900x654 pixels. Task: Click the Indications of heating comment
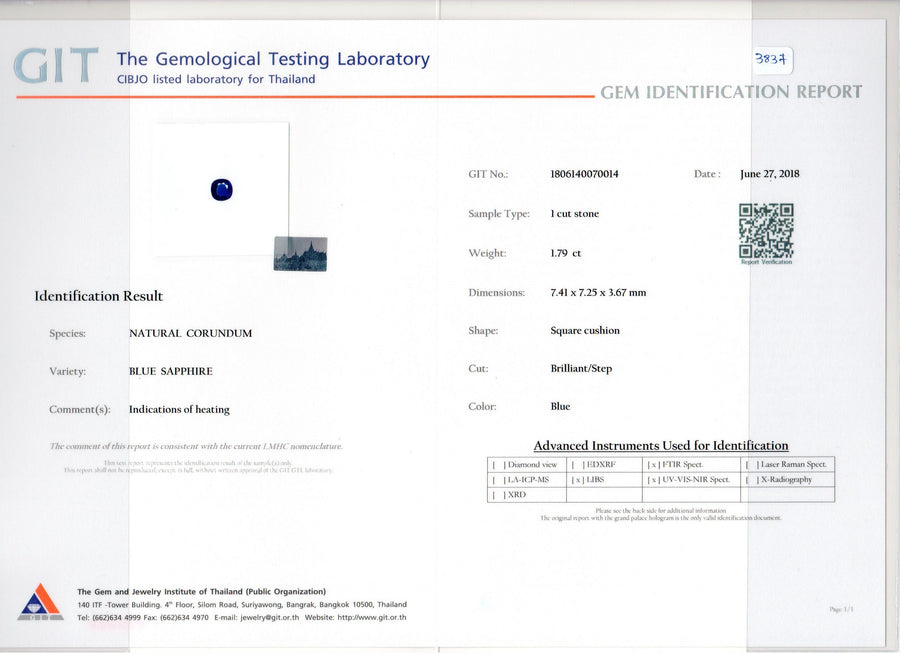click(179, 409)
